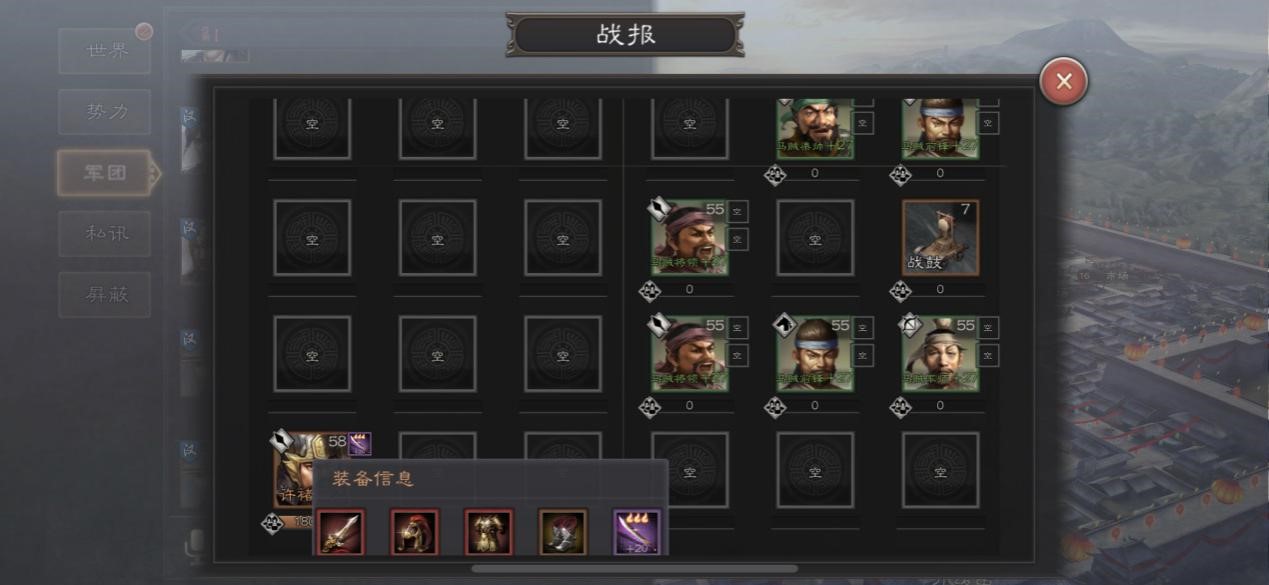Select the boots equipment icon
1269x585 pixels.
(x=562, y=532)
